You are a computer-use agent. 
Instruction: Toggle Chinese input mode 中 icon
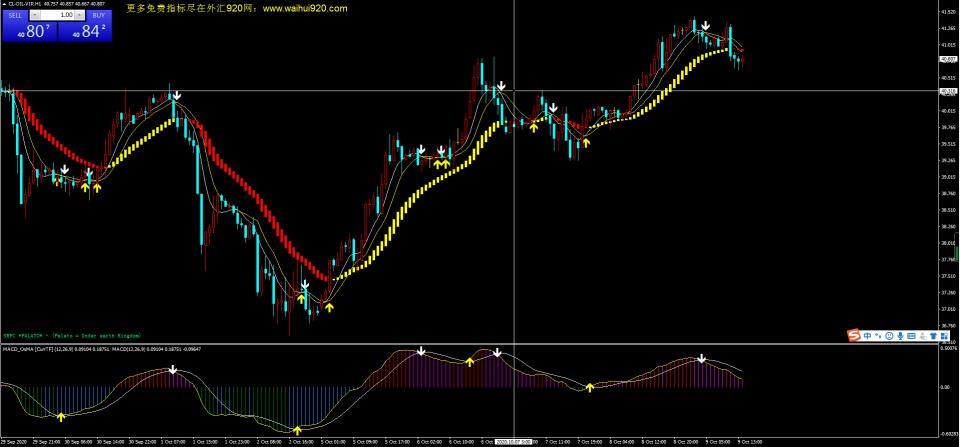tap(868, 336)
